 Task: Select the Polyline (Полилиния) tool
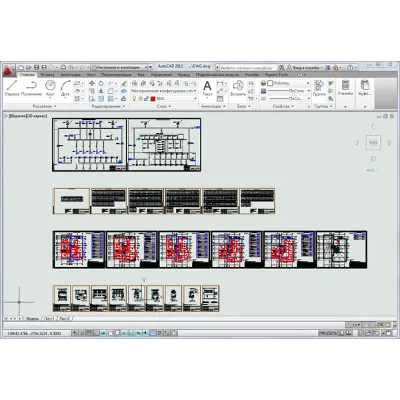(31, 88)
